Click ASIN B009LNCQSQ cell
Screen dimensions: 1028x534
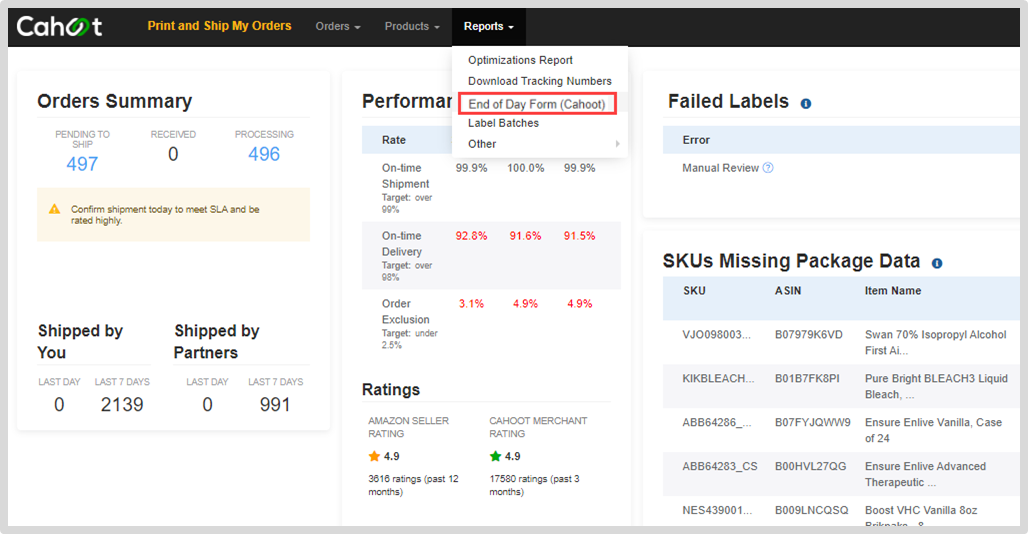click(811, 510)
